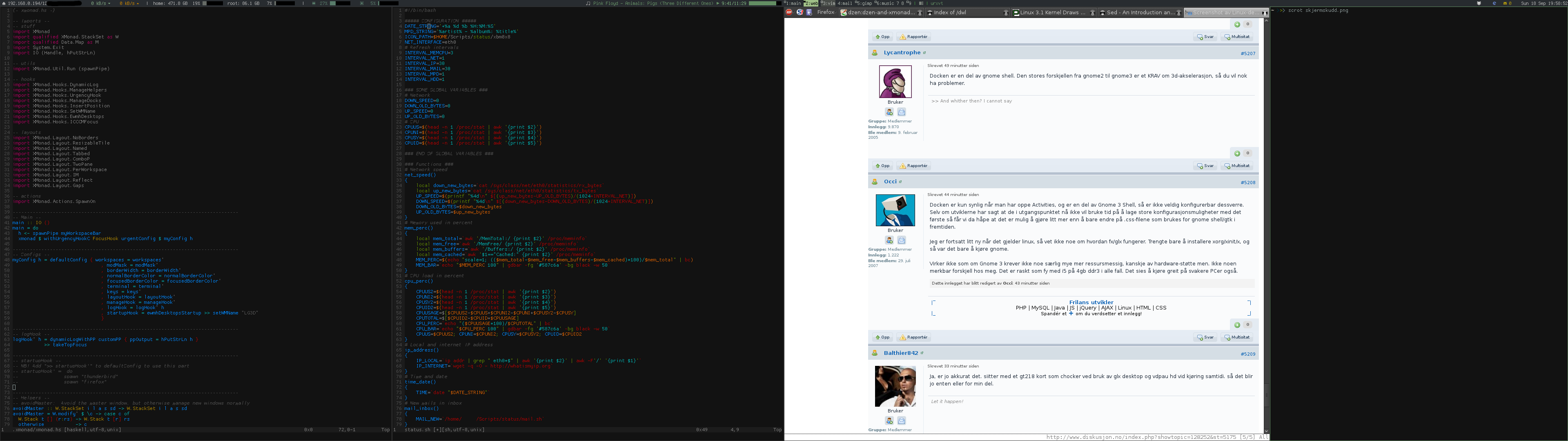Click Svar above Lycantrophe's post
The width and height of the screenshot is (1568, 441).
[x=1205, y=37]
